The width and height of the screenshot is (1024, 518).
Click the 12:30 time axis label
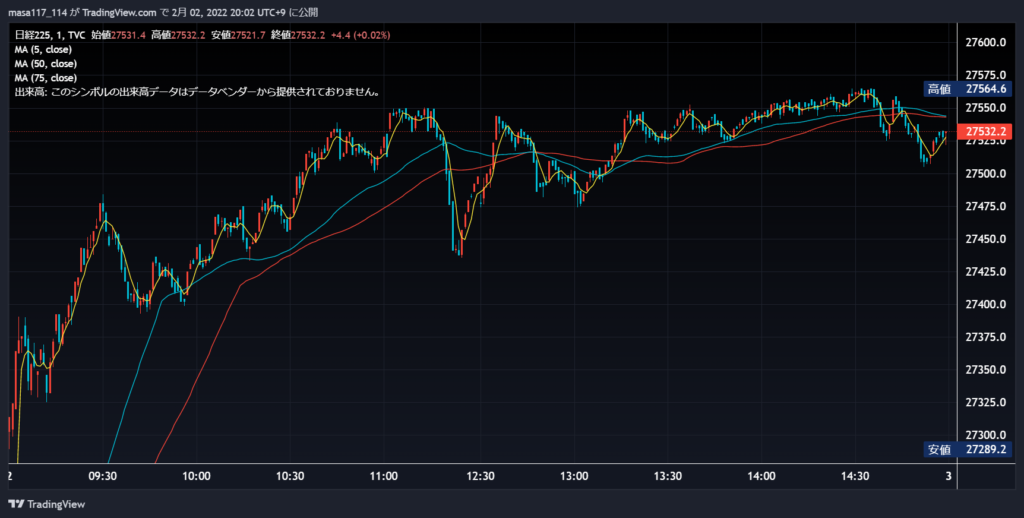pos(481,477)
